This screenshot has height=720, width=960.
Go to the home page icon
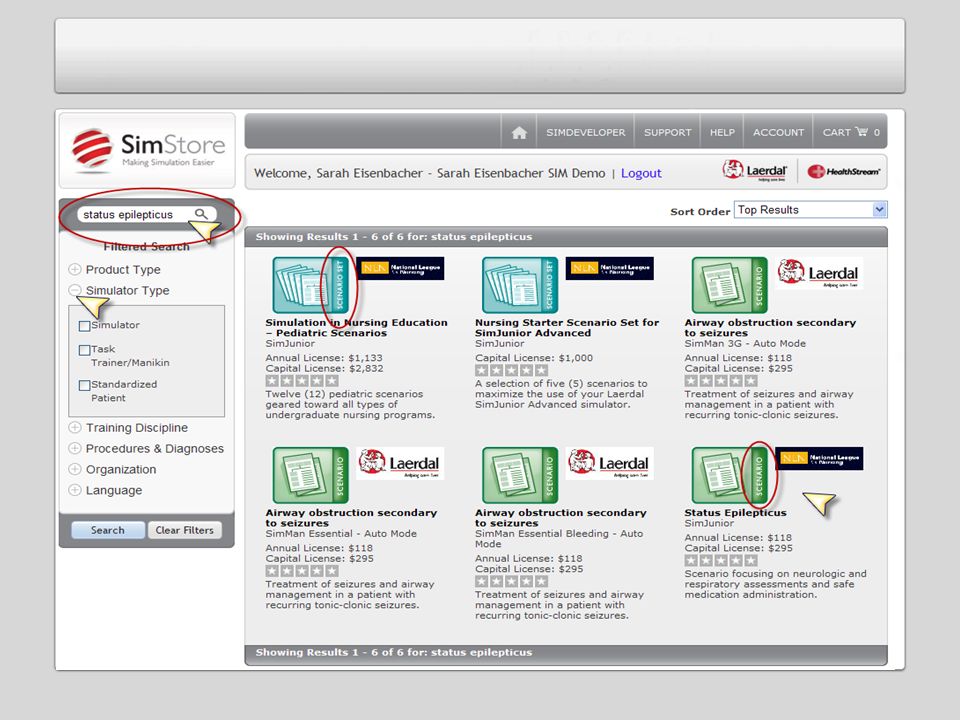tap(519, 132)
